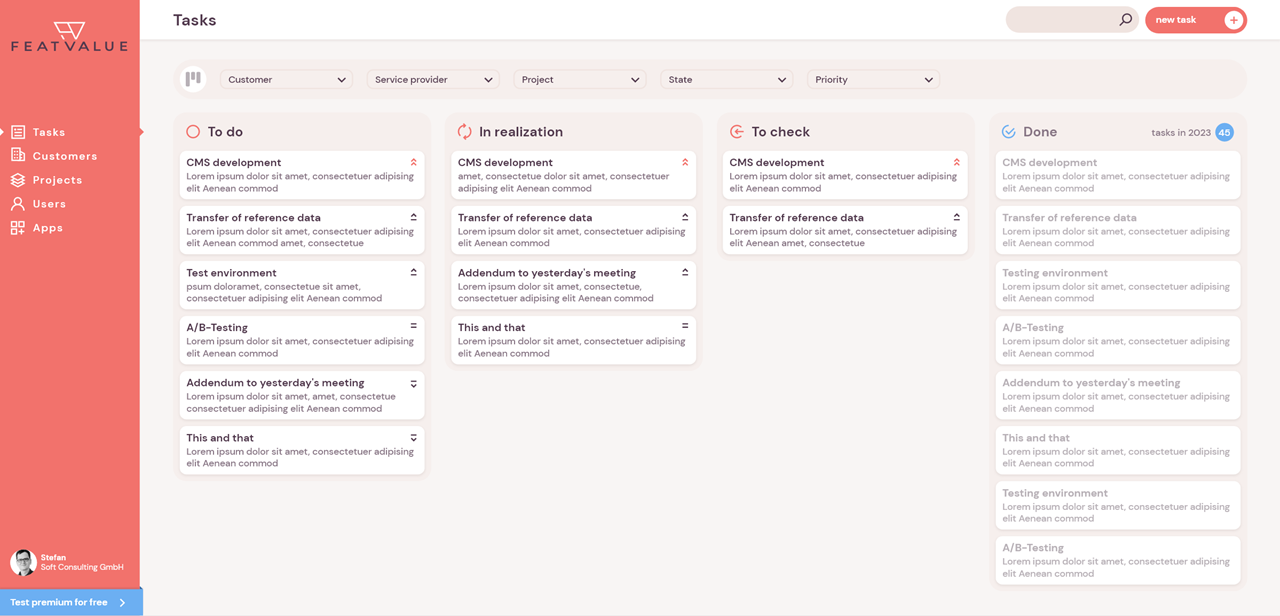
Task: Click high priority icon on To do CMS development
Action: tap(413, 162)
